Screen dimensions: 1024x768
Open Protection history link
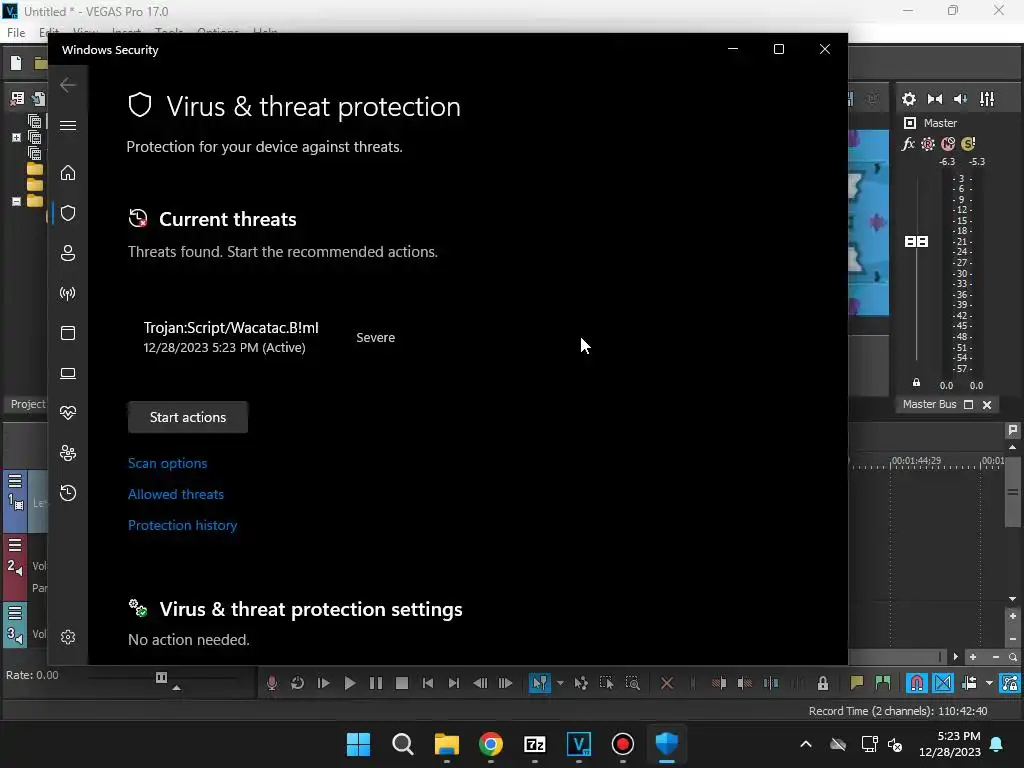click(182, 525)
